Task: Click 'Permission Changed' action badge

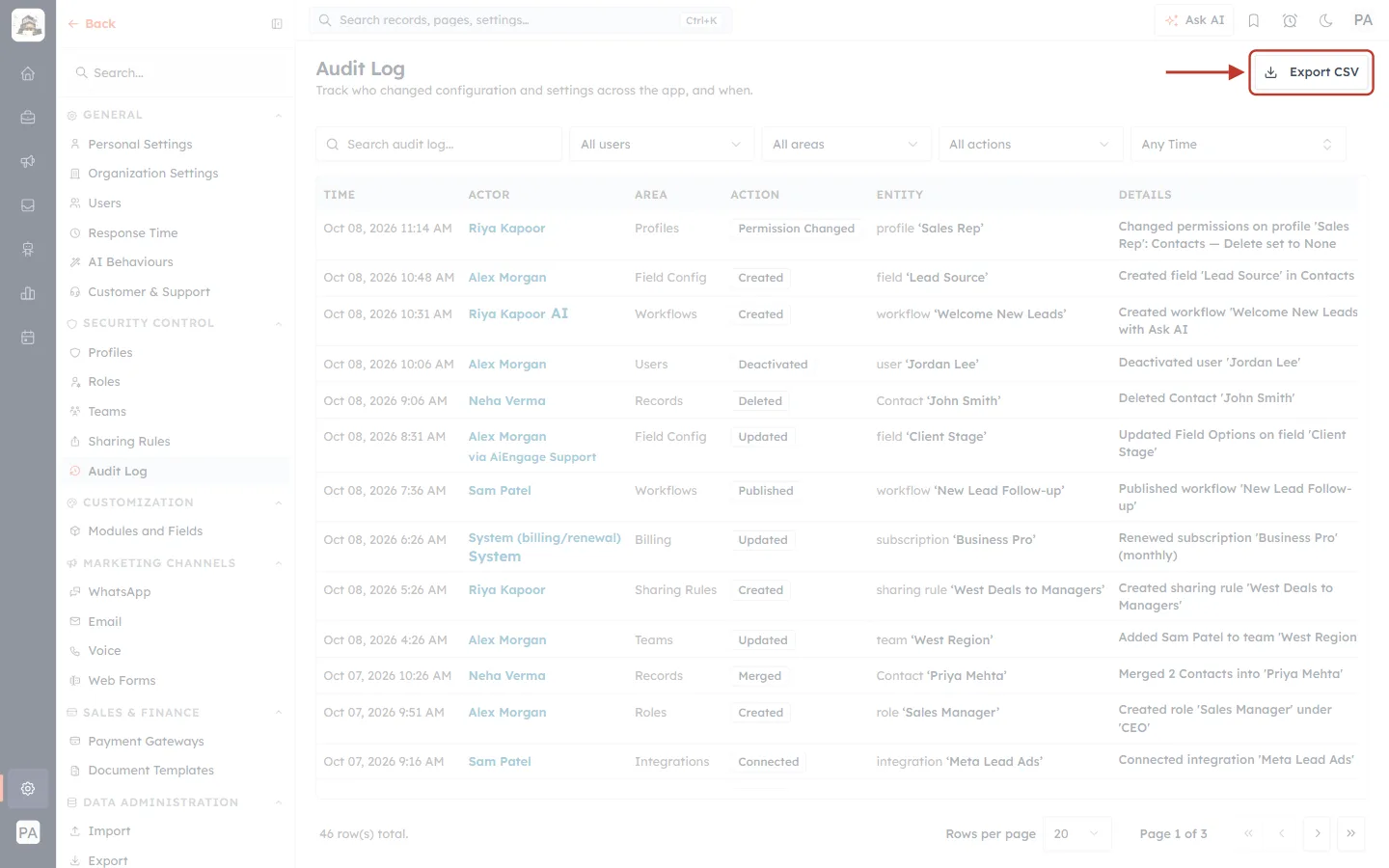Action: pos(796,230)
